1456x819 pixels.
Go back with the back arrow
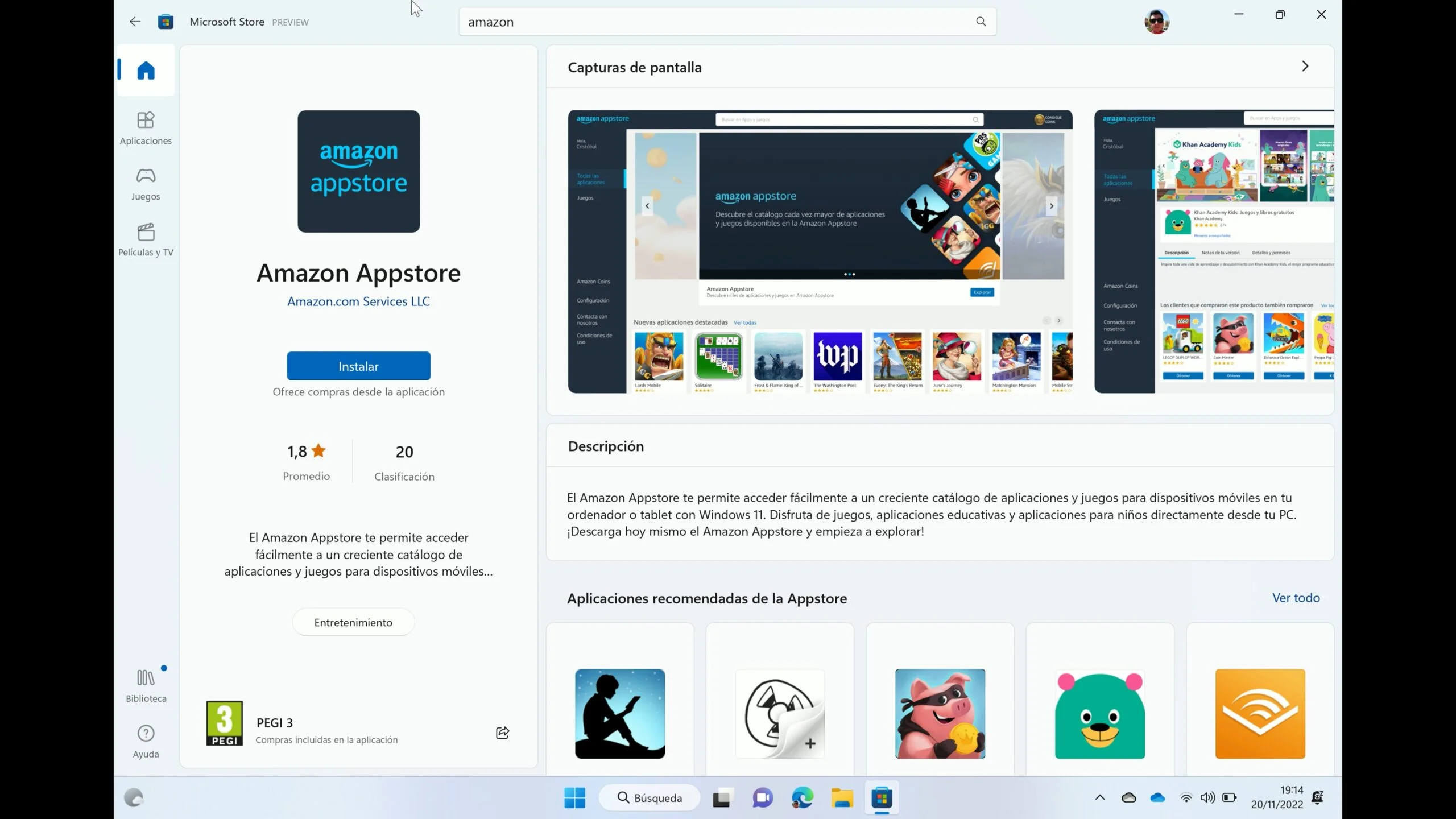tap(135, 22)
